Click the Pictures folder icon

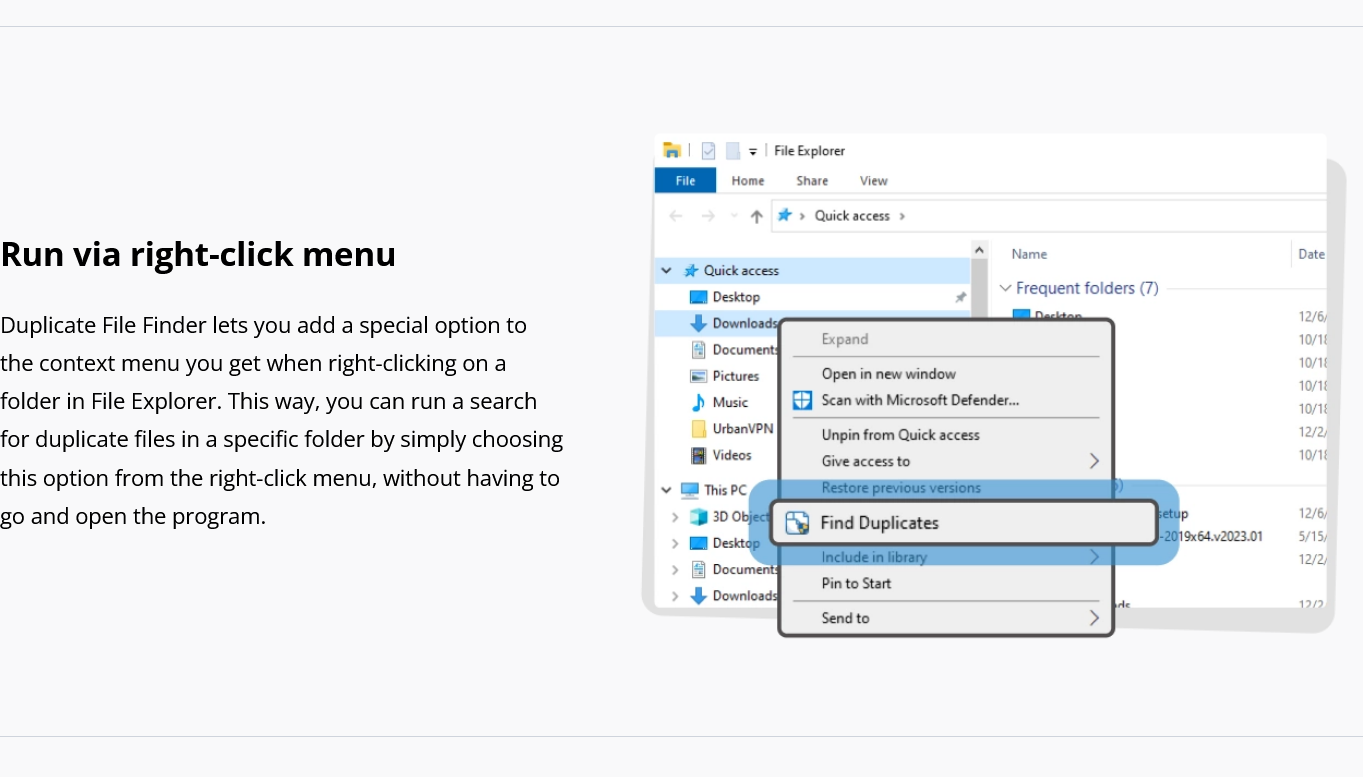click(x=701, y=376)
